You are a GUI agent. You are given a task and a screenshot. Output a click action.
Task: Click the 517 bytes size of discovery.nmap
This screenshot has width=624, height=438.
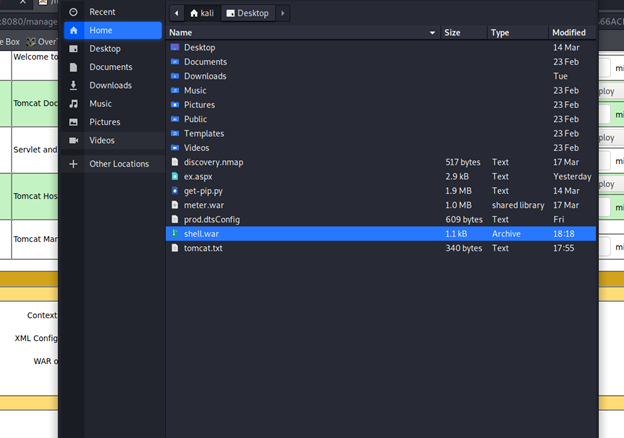(462, 162)
